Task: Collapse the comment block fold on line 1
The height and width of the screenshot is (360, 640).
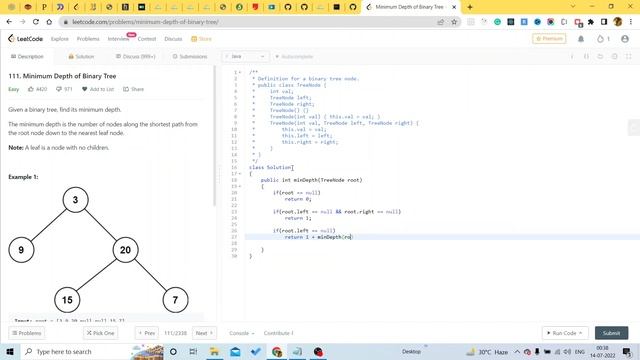Action: [x=240, y=72]
